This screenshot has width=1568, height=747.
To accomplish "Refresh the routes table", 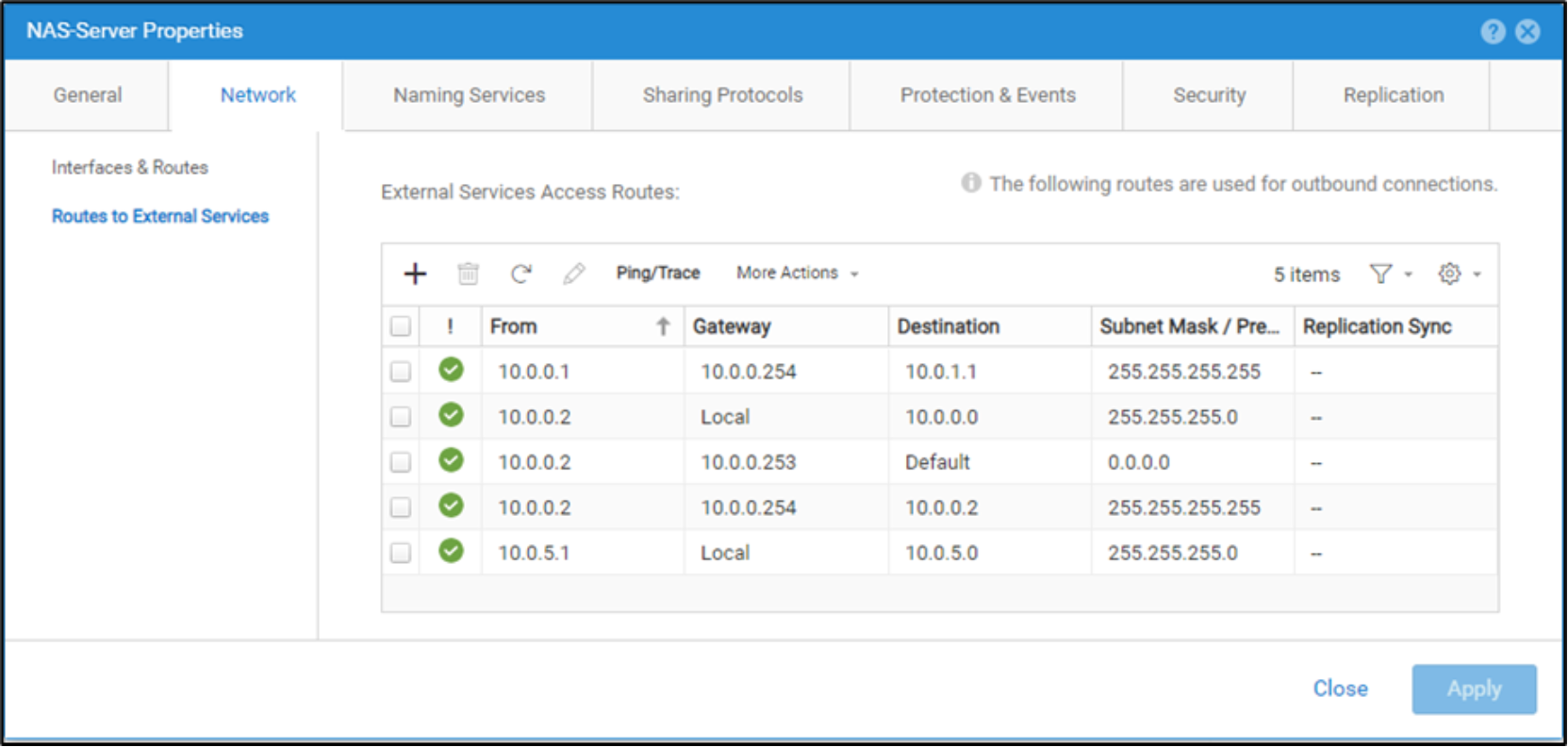I will 521,274.
